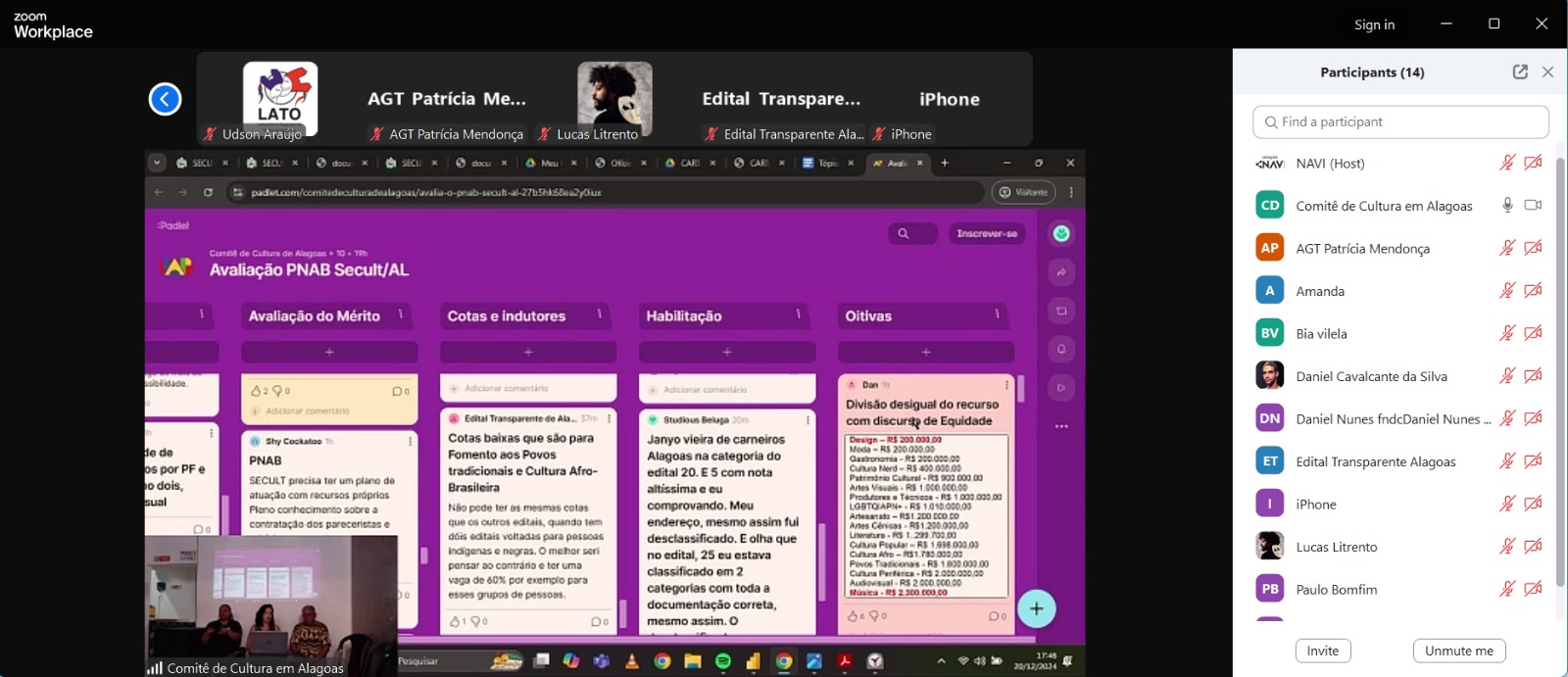Image resolution: width=1568 pixels, height=677 pixels.
Task: Select Daniel Cavalcante da Silva in participant list
Action: [x=1371, y=376]
